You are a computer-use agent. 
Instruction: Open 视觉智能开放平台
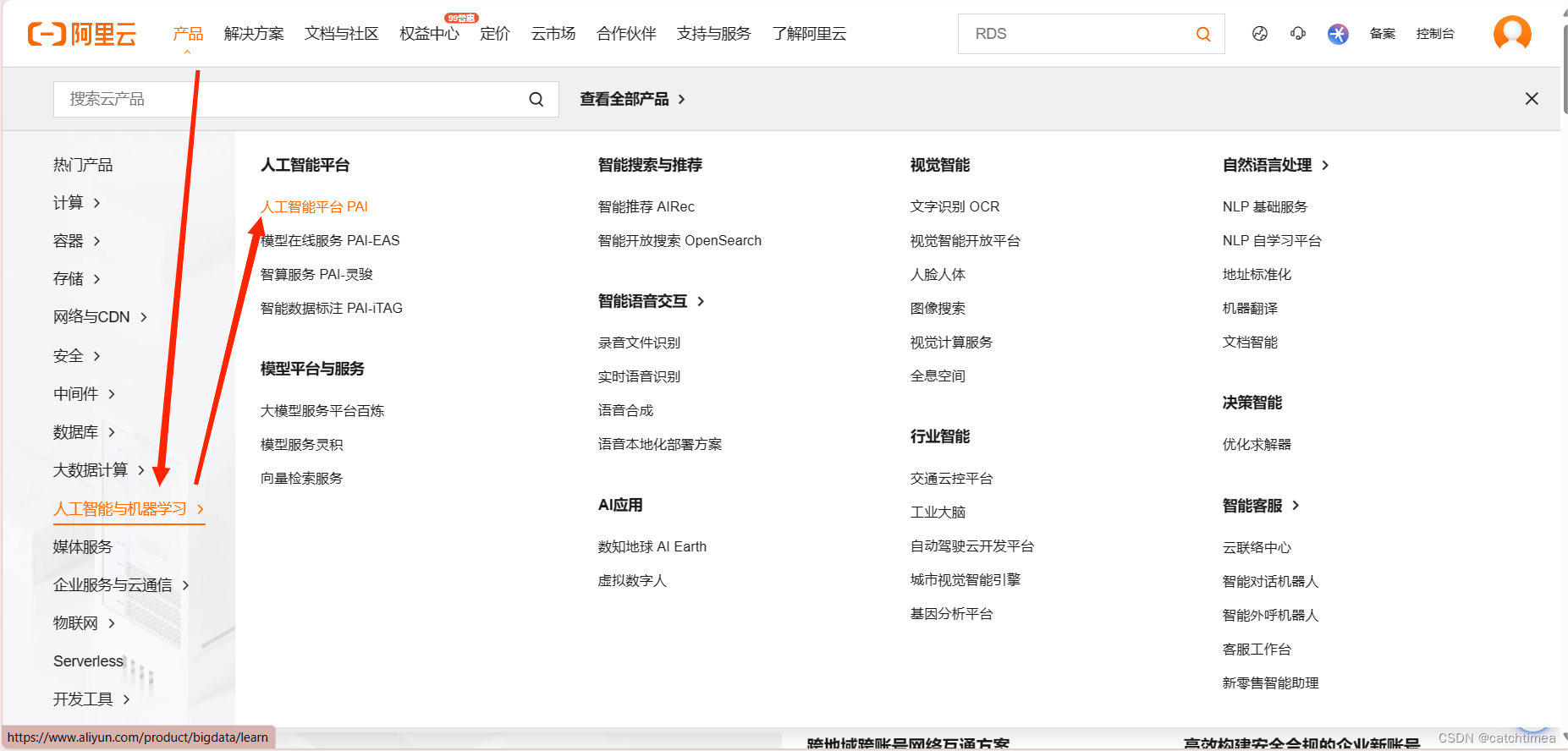(965, 241)
